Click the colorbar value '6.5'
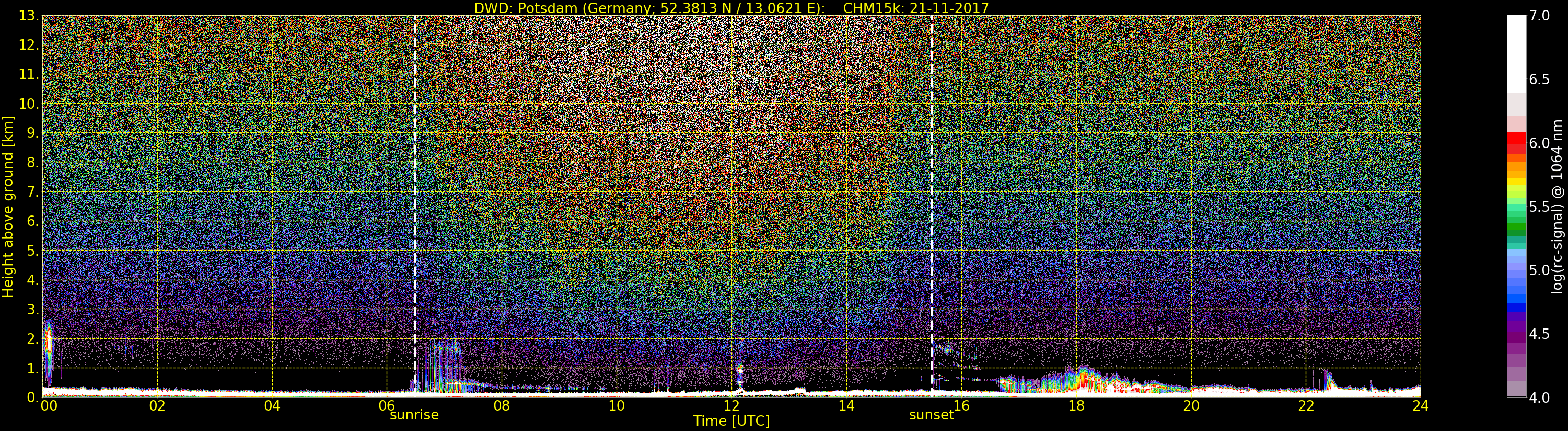Screen dimensions: 1568x431 click(1539, 80)
